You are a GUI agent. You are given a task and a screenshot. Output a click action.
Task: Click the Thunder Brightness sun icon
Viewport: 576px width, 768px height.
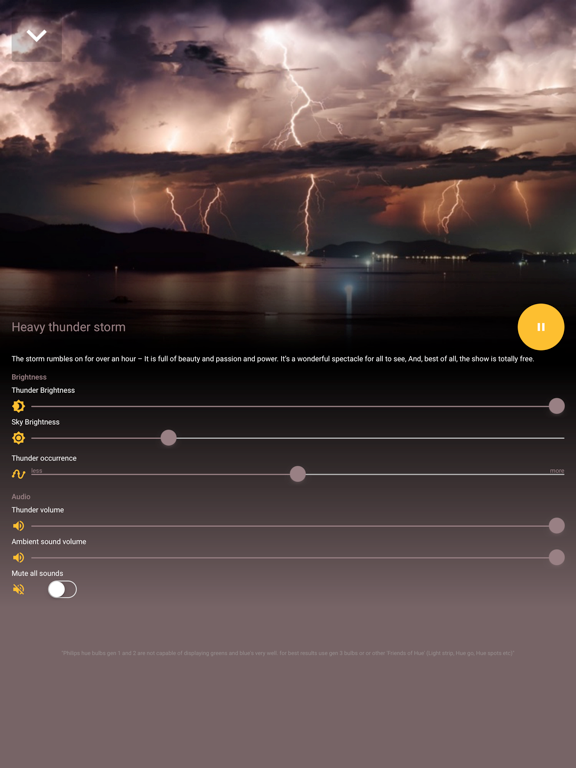point(19,406)
